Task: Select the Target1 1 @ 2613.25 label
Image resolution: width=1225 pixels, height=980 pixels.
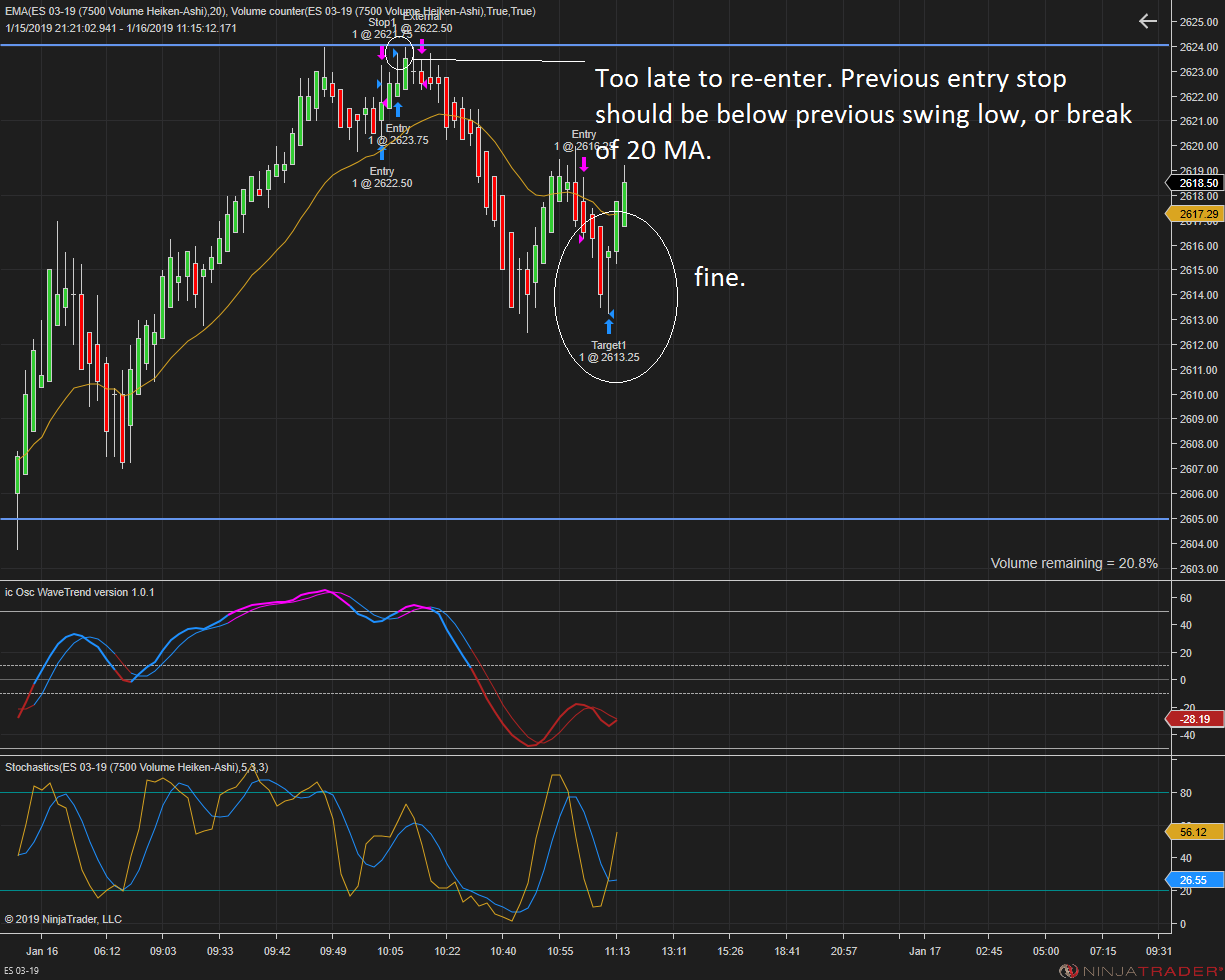Action: pos(608,351)
